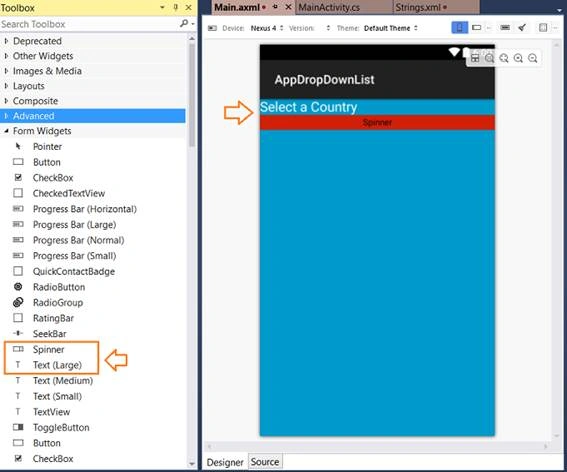Switch to the Source view tab
The height and width of the screenshot is (472, 567).
(x=265, y=462)
